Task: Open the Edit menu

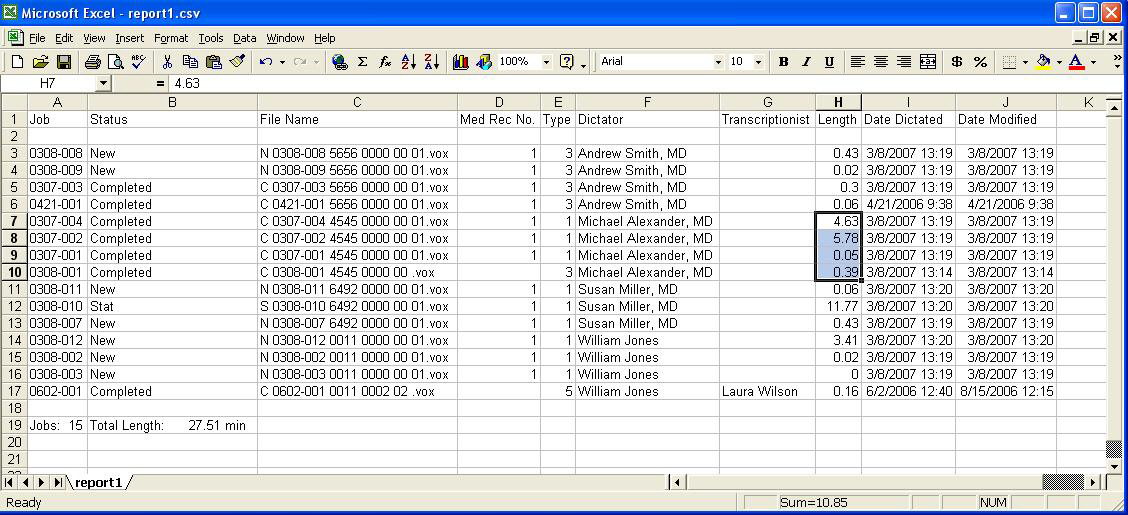Action: click(64, 38)
